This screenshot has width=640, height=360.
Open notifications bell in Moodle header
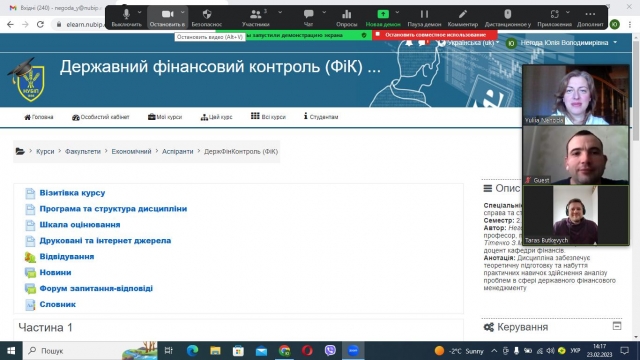409,43
